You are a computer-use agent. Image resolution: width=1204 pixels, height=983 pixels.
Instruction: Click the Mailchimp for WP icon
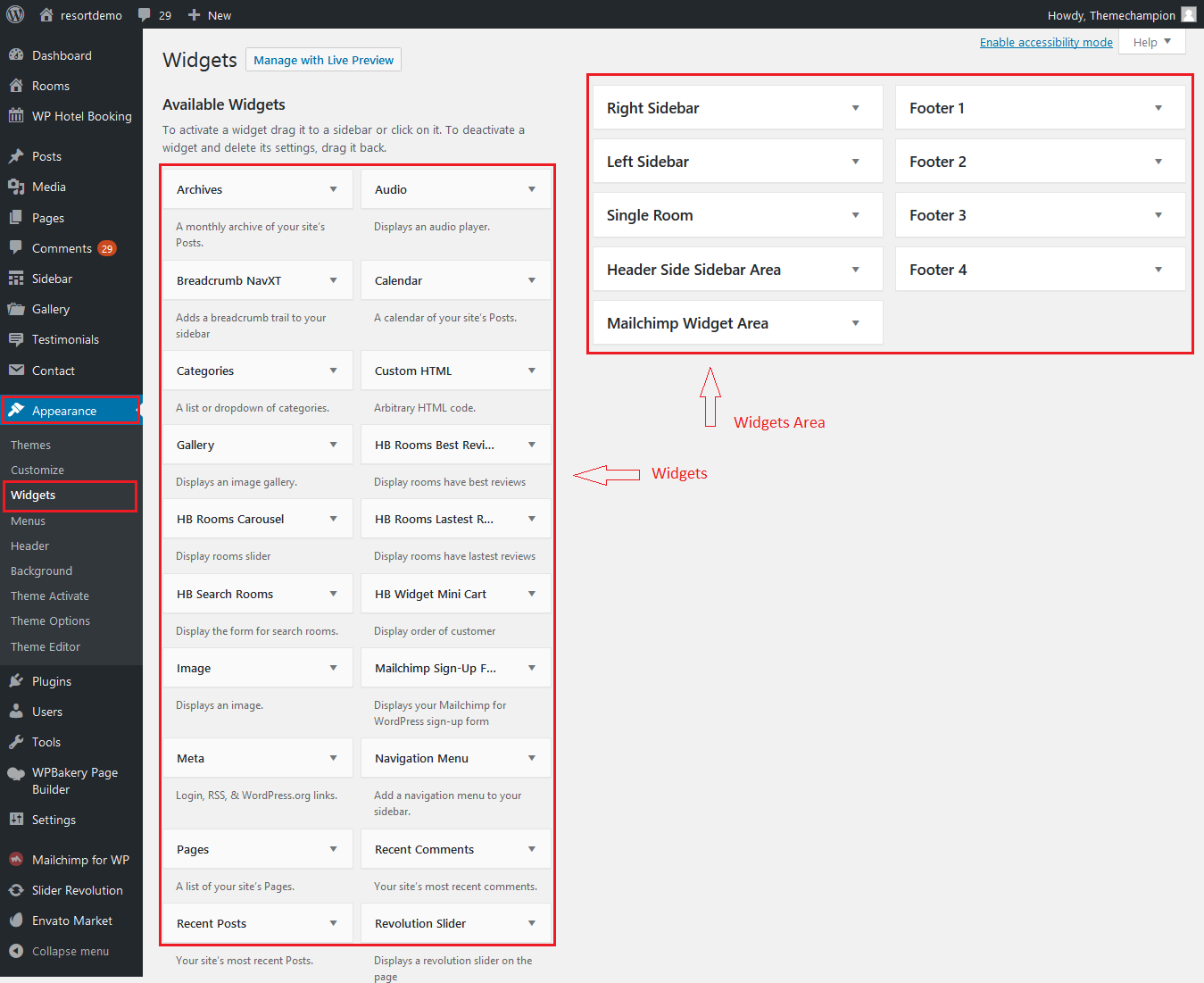16,859
